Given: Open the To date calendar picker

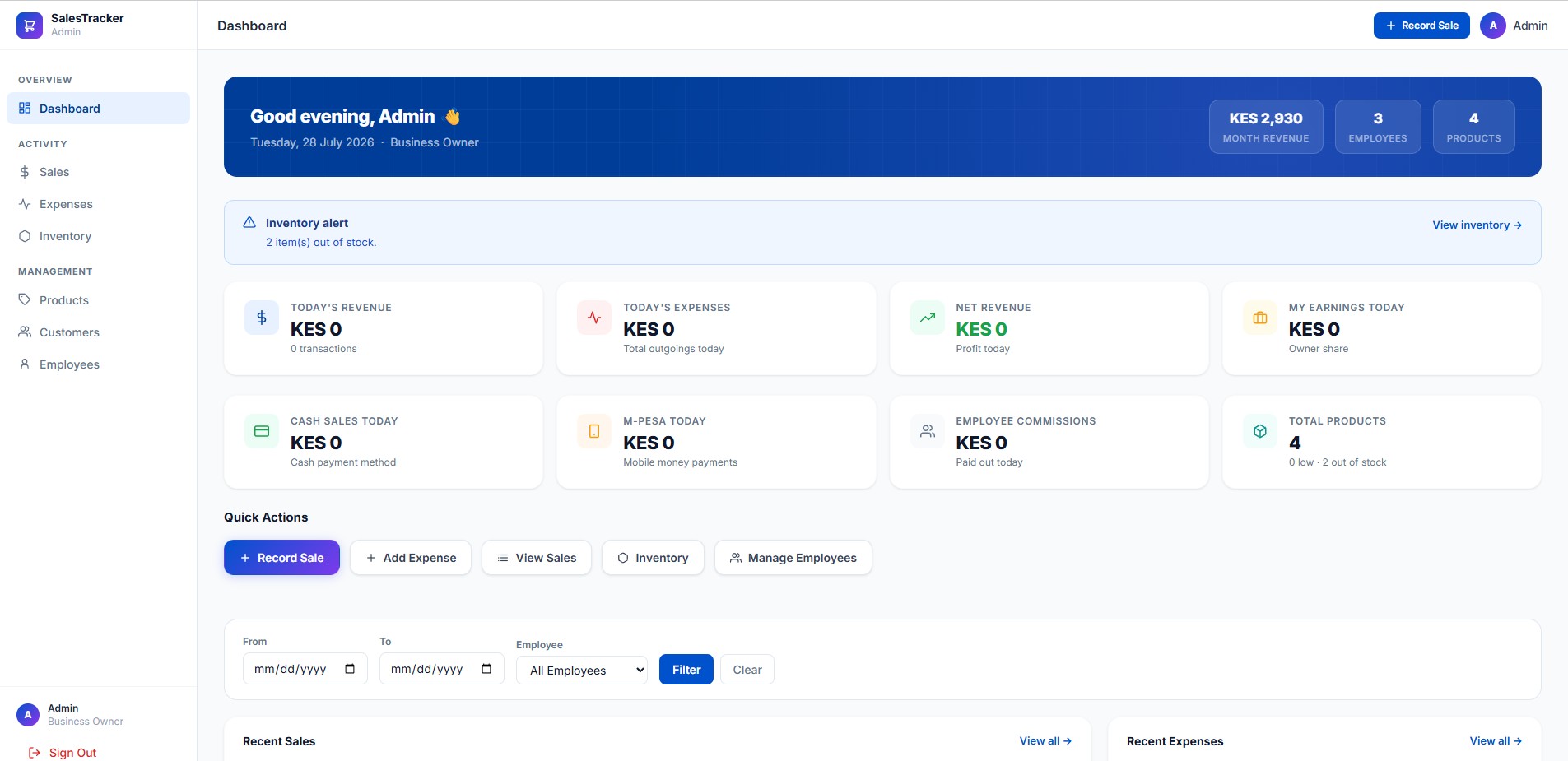Looking at the screenshot, I should pyautogui.click(x=486, y=669).
